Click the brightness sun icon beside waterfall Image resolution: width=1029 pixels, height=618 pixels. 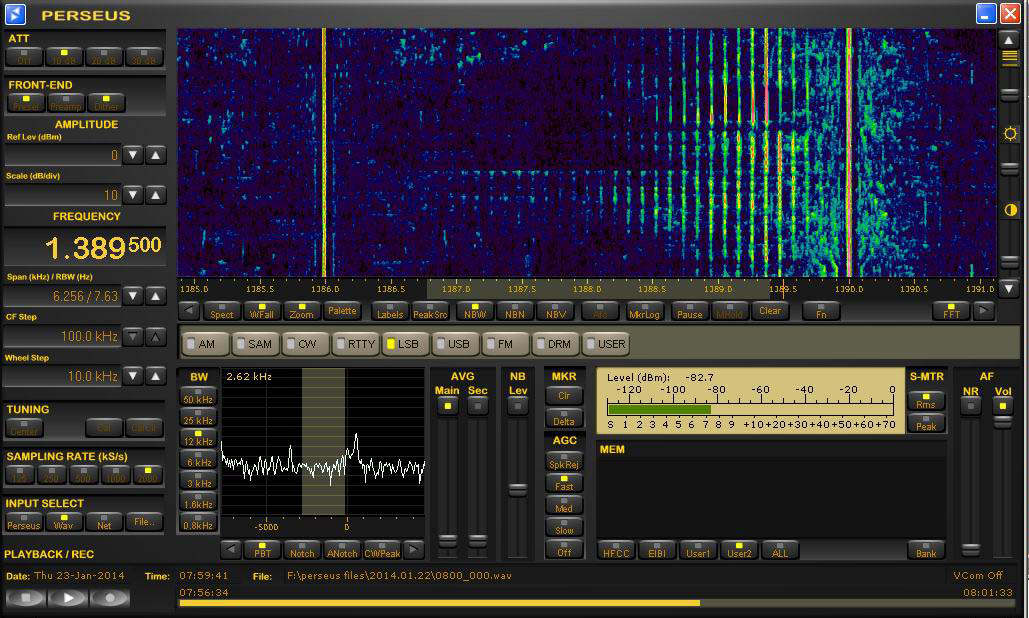coord(1010,134)
